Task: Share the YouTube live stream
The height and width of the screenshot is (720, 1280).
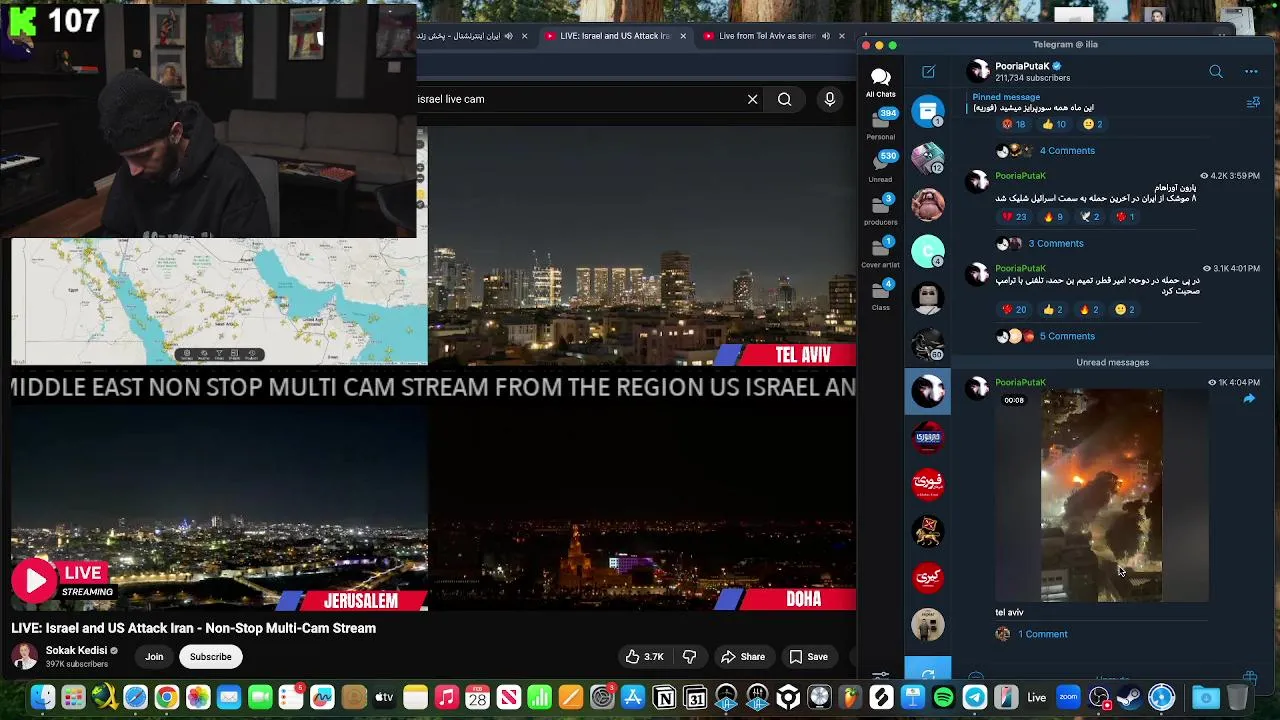Action: coord(743,657)
